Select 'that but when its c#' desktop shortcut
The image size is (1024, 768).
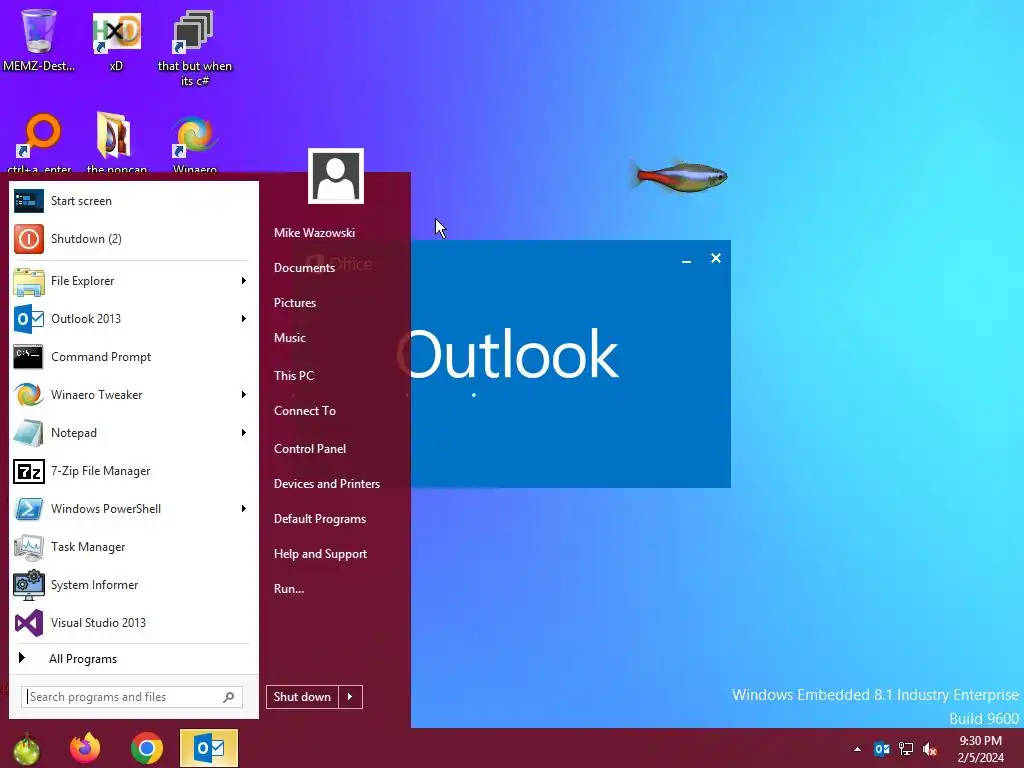(194, 49)
